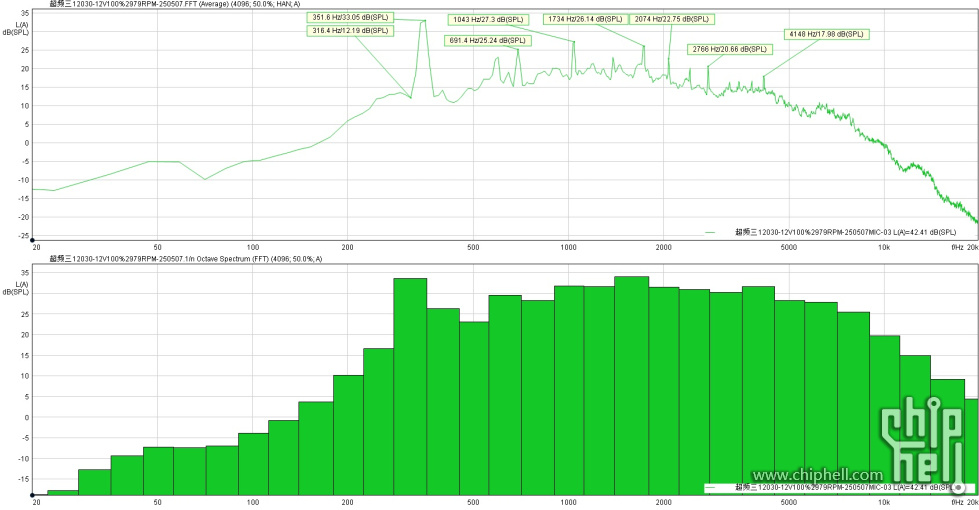Viewport: 979px width, 510px height.
Task: Click the 4148 Hz/17.98 dB peak label
Action: coord(826,34)
